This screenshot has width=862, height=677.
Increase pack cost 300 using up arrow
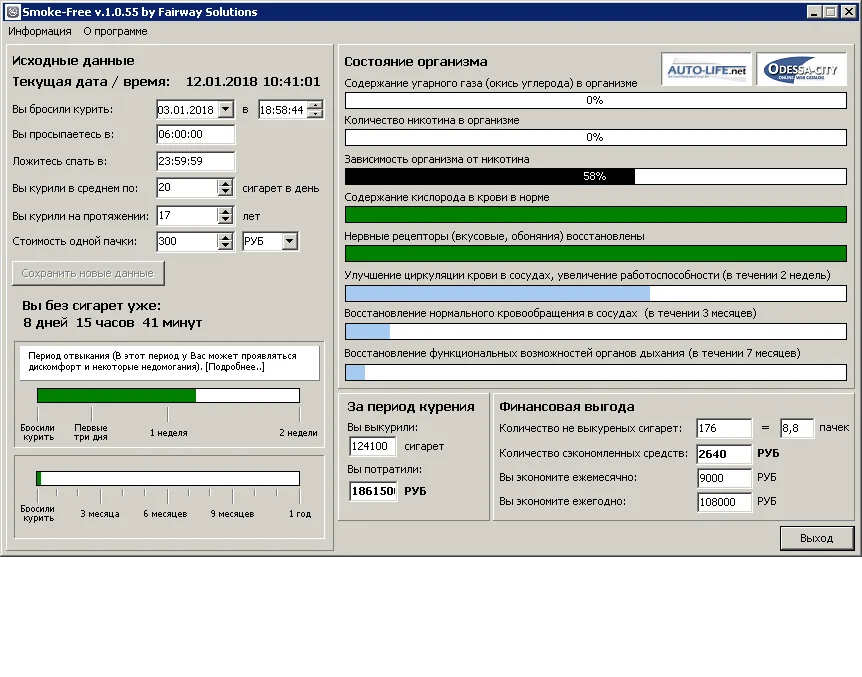pyautogui.click(x=225, y=236)
